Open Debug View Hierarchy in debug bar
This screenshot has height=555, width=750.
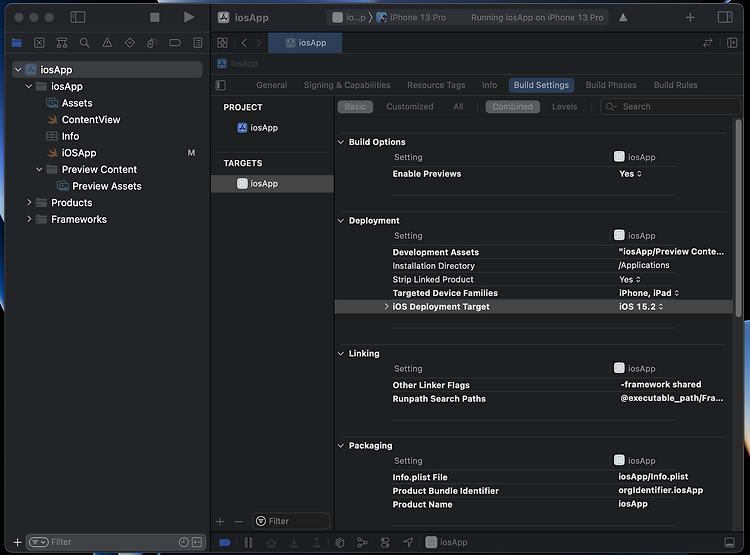click(340, 542)
